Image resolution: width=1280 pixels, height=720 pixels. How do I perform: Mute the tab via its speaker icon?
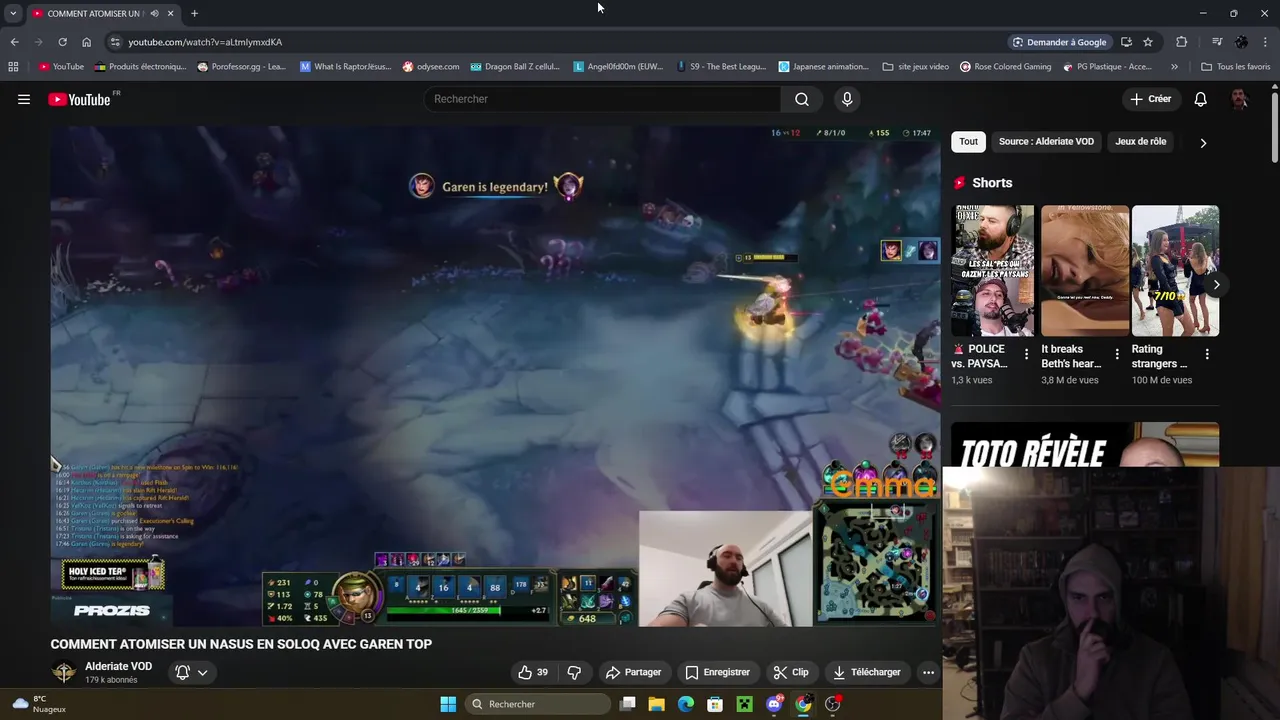point(154,14)
